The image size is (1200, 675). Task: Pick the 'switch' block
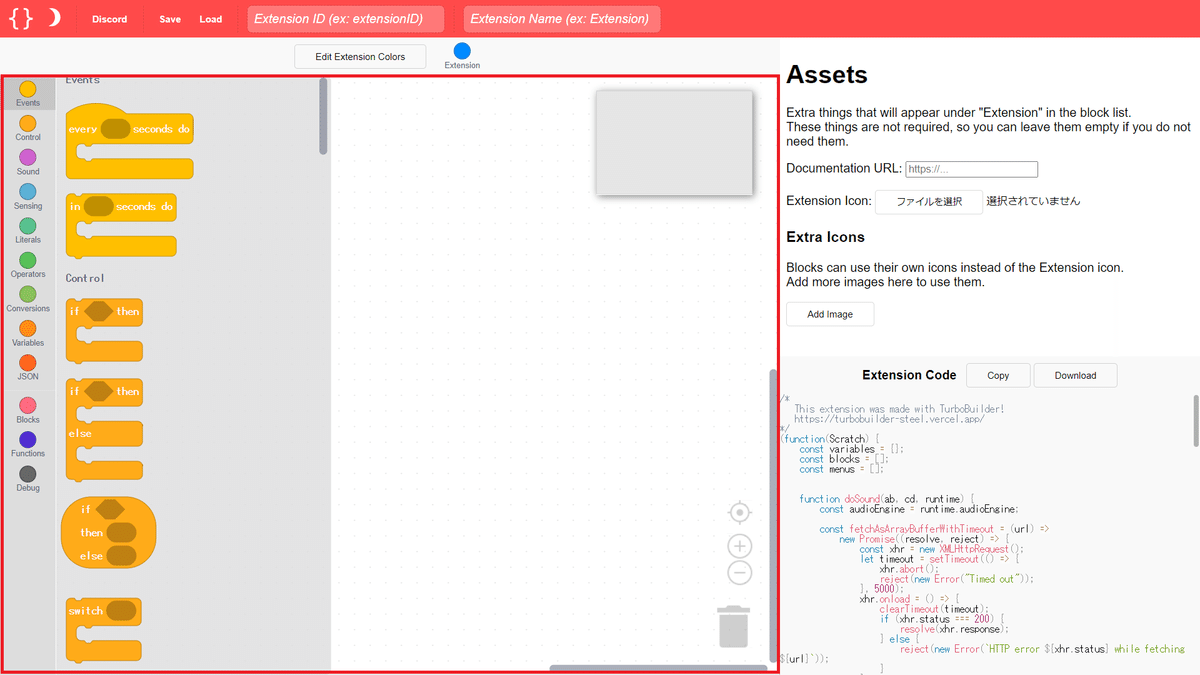[104, 628]
